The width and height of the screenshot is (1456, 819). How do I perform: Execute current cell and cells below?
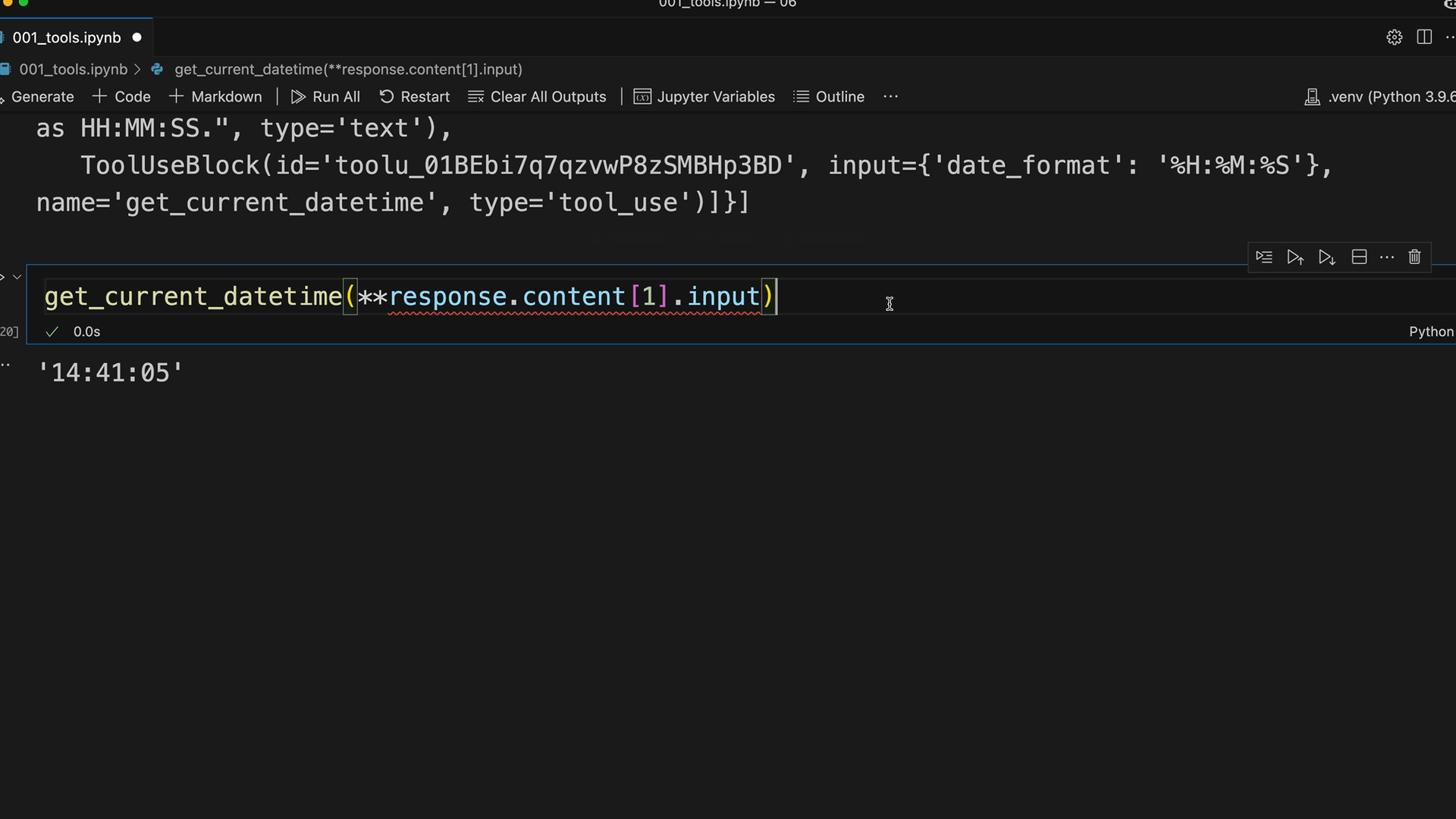click(1326, 257)
